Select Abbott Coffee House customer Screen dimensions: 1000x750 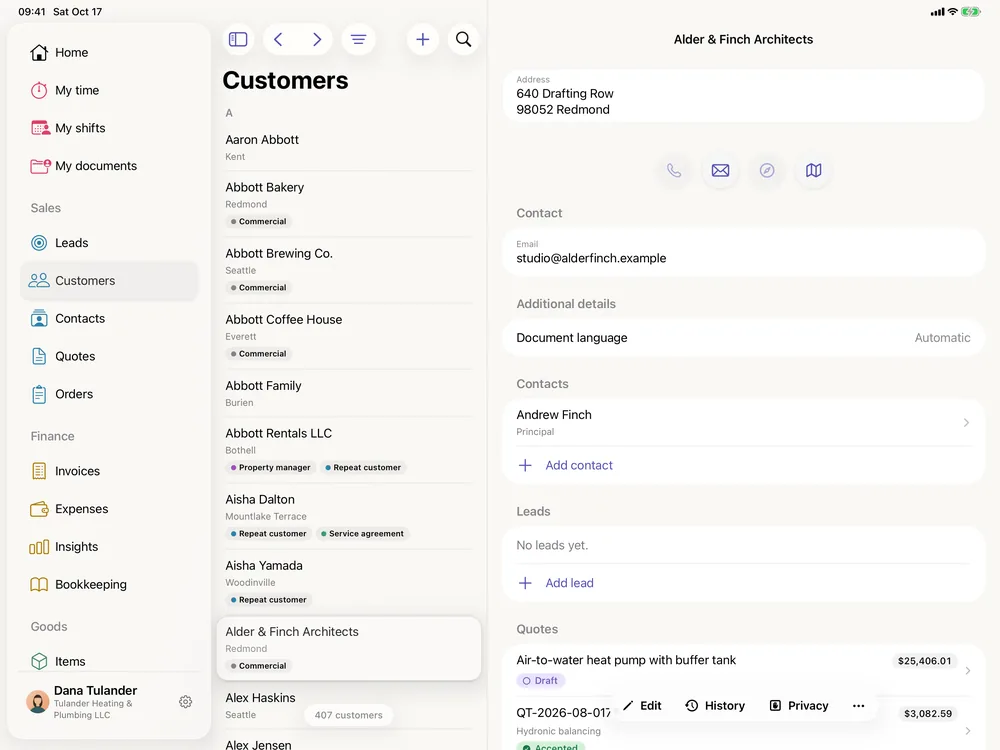349,336
